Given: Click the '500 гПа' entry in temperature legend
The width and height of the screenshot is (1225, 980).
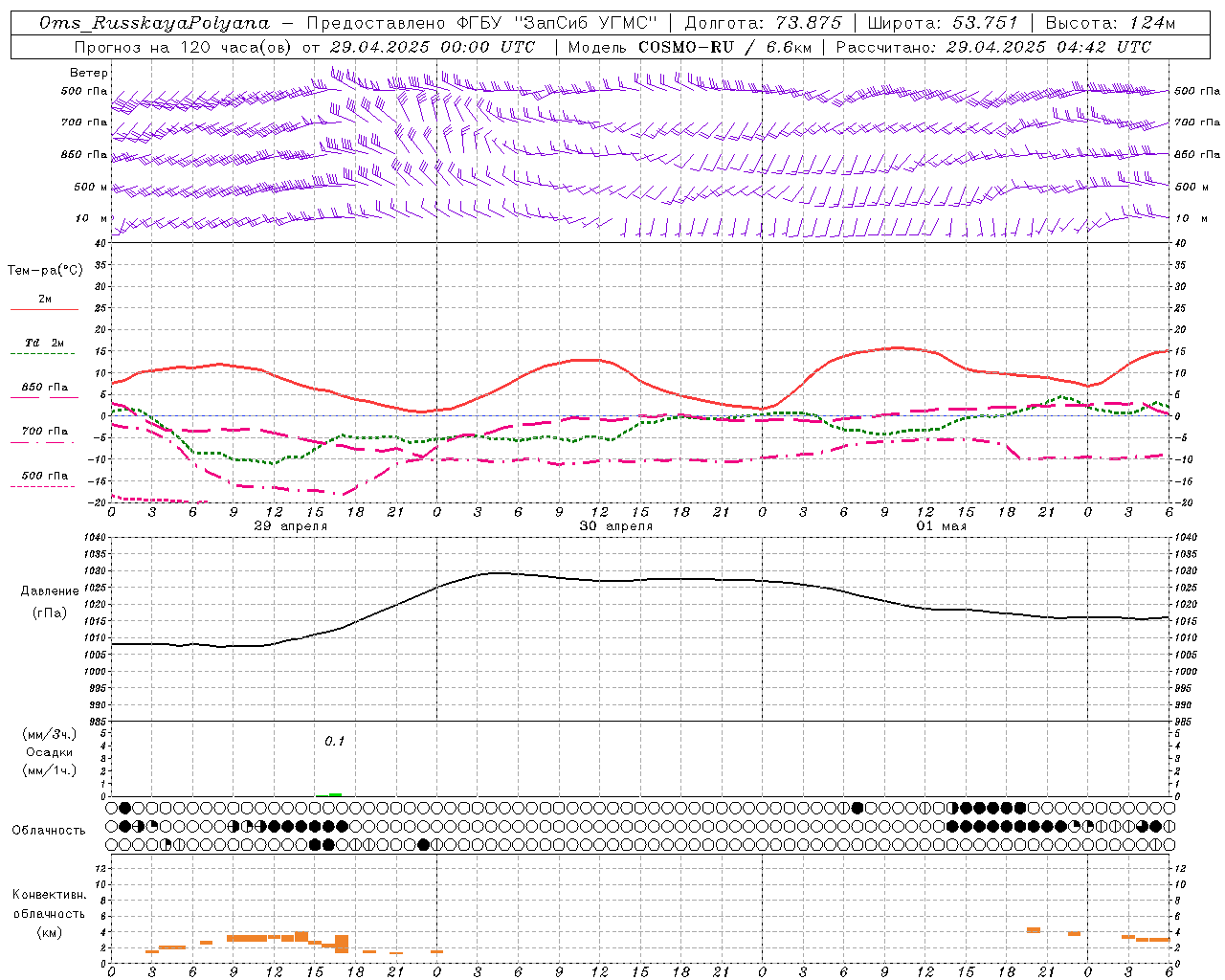Looking at the screenshot, I should coord(44,476).
